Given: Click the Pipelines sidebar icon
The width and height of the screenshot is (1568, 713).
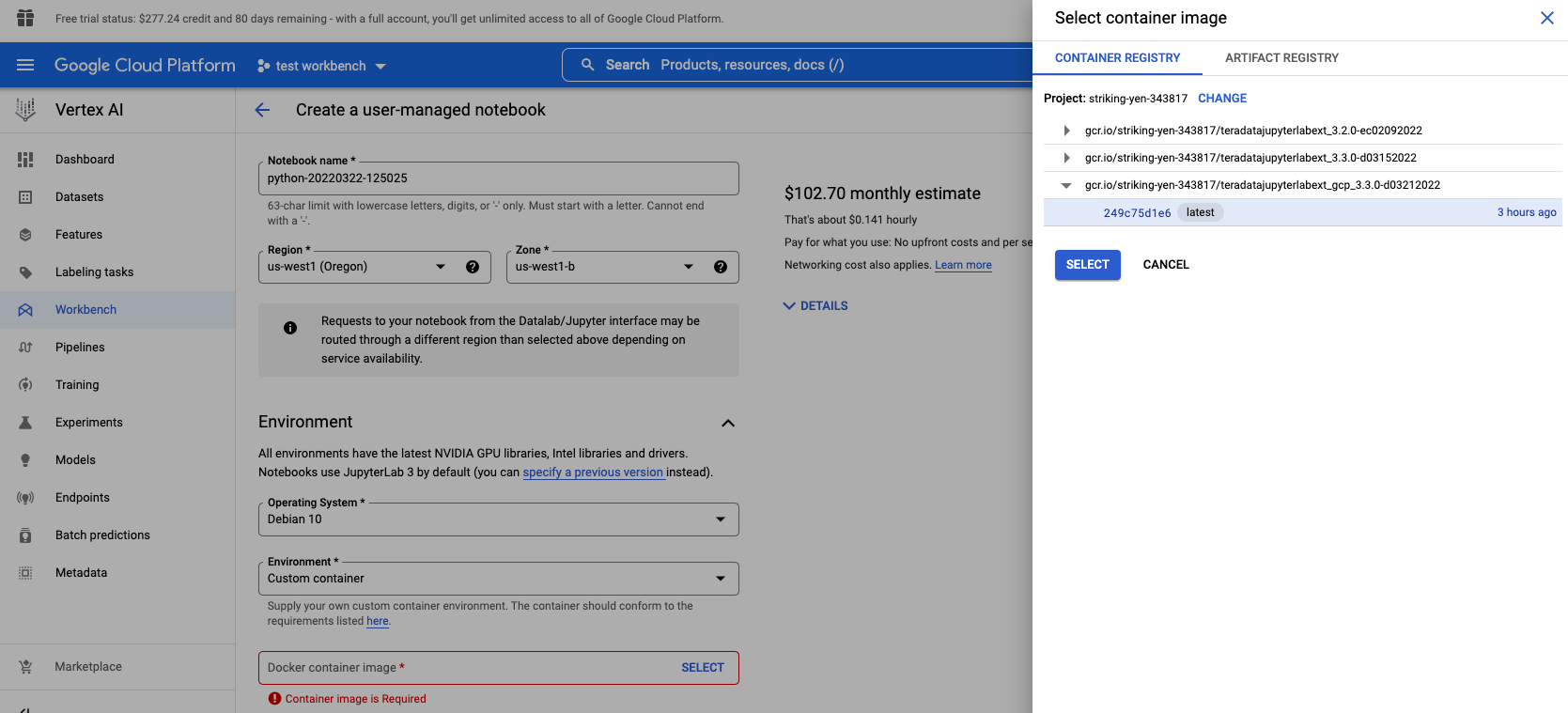Looking at the screenshot, I should tap(25, 348).
